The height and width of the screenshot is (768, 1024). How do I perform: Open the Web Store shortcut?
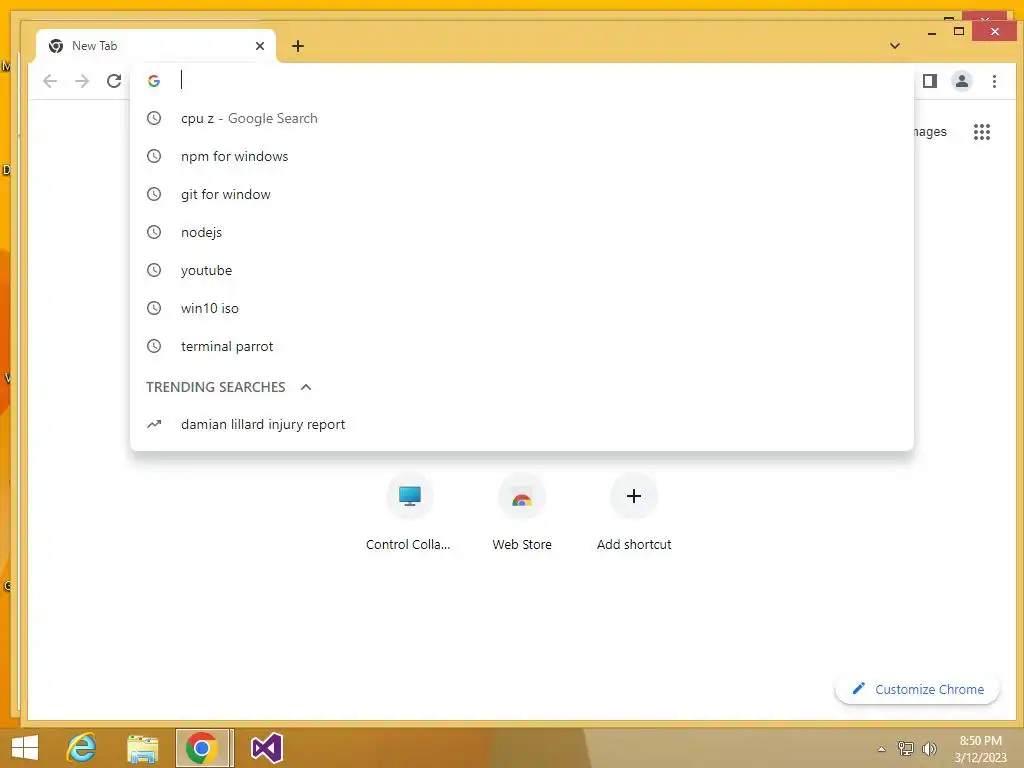(x=522, y=513)
